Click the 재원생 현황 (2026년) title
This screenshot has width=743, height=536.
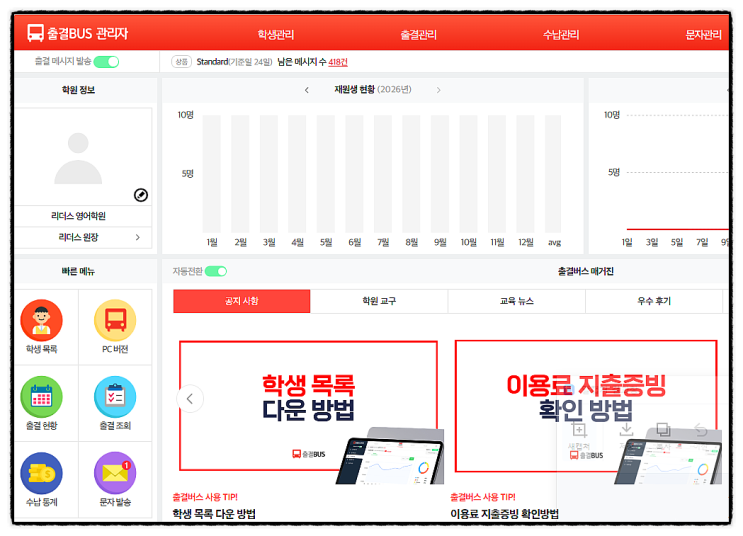[373, 89]
